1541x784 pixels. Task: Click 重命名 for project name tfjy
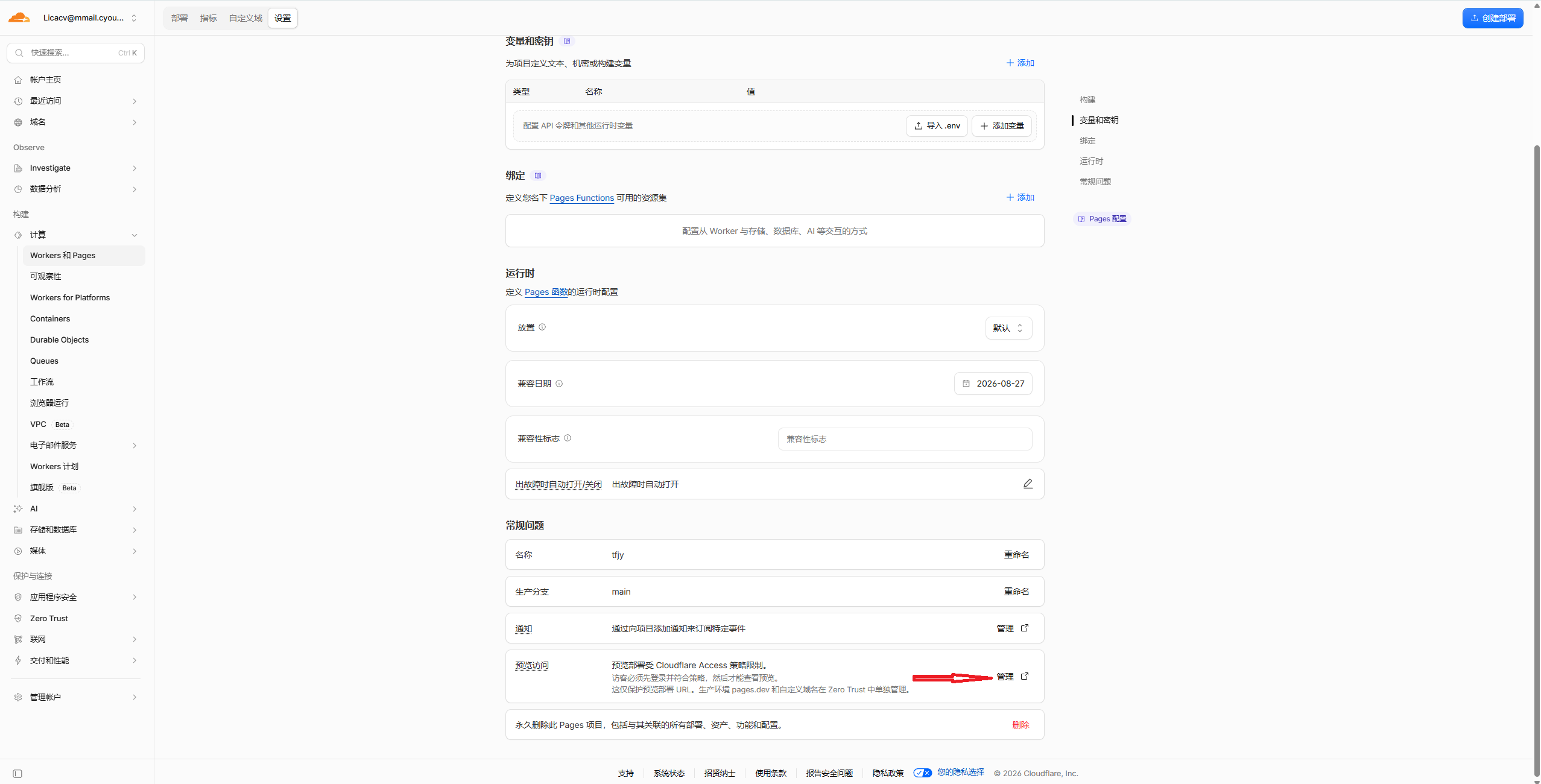[1016, 554]
